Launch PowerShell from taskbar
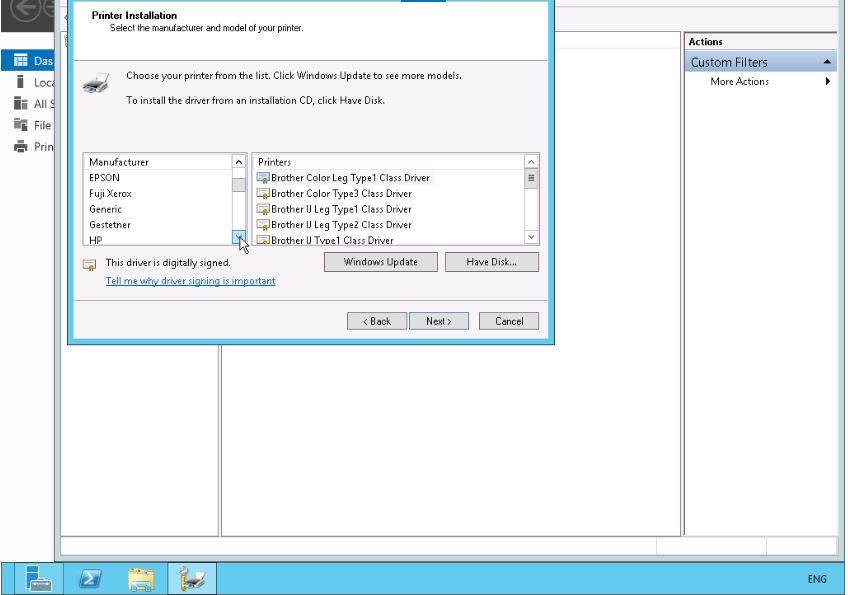 click(90, 578)
